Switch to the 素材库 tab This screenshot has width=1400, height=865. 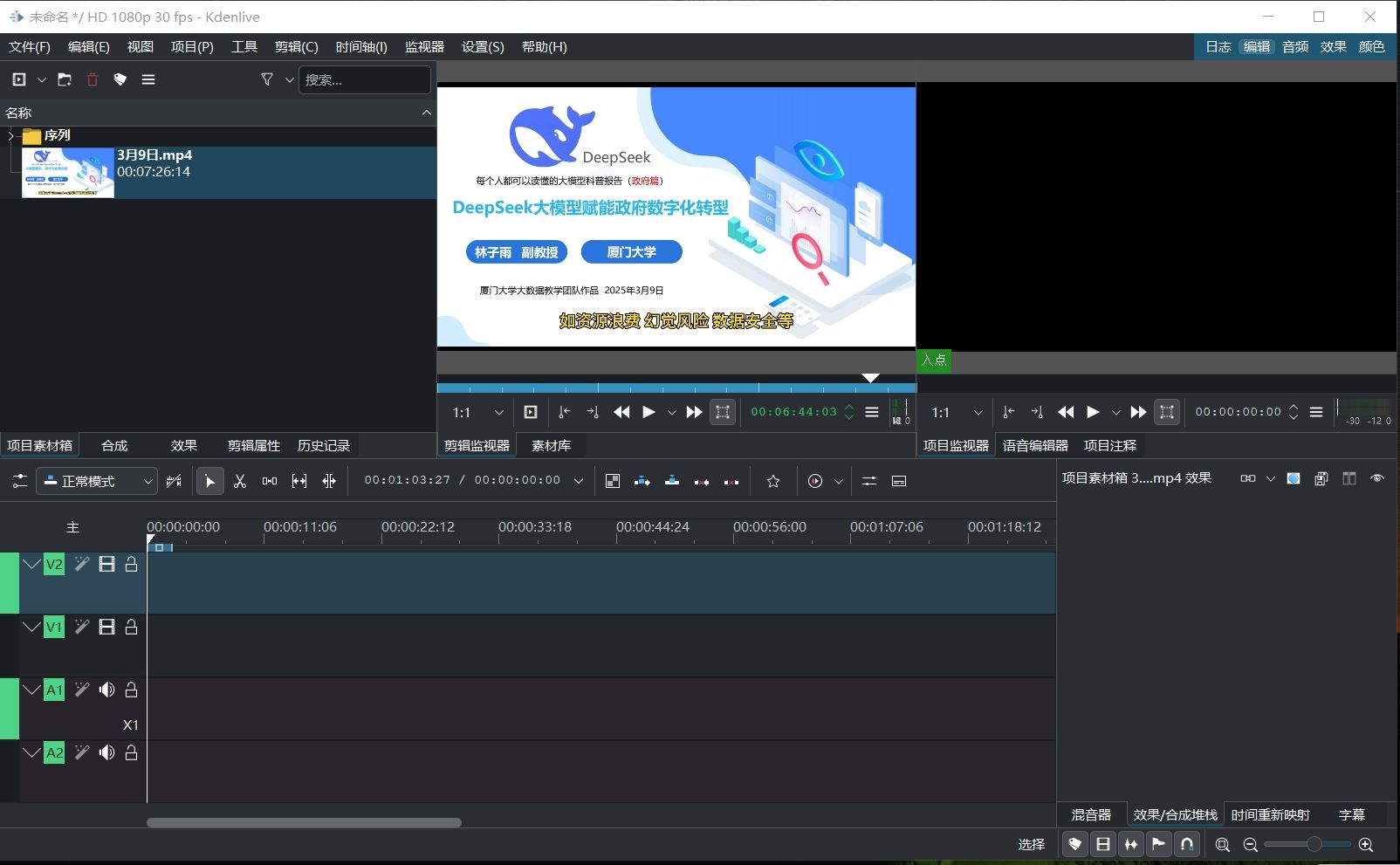pos(551,445)
